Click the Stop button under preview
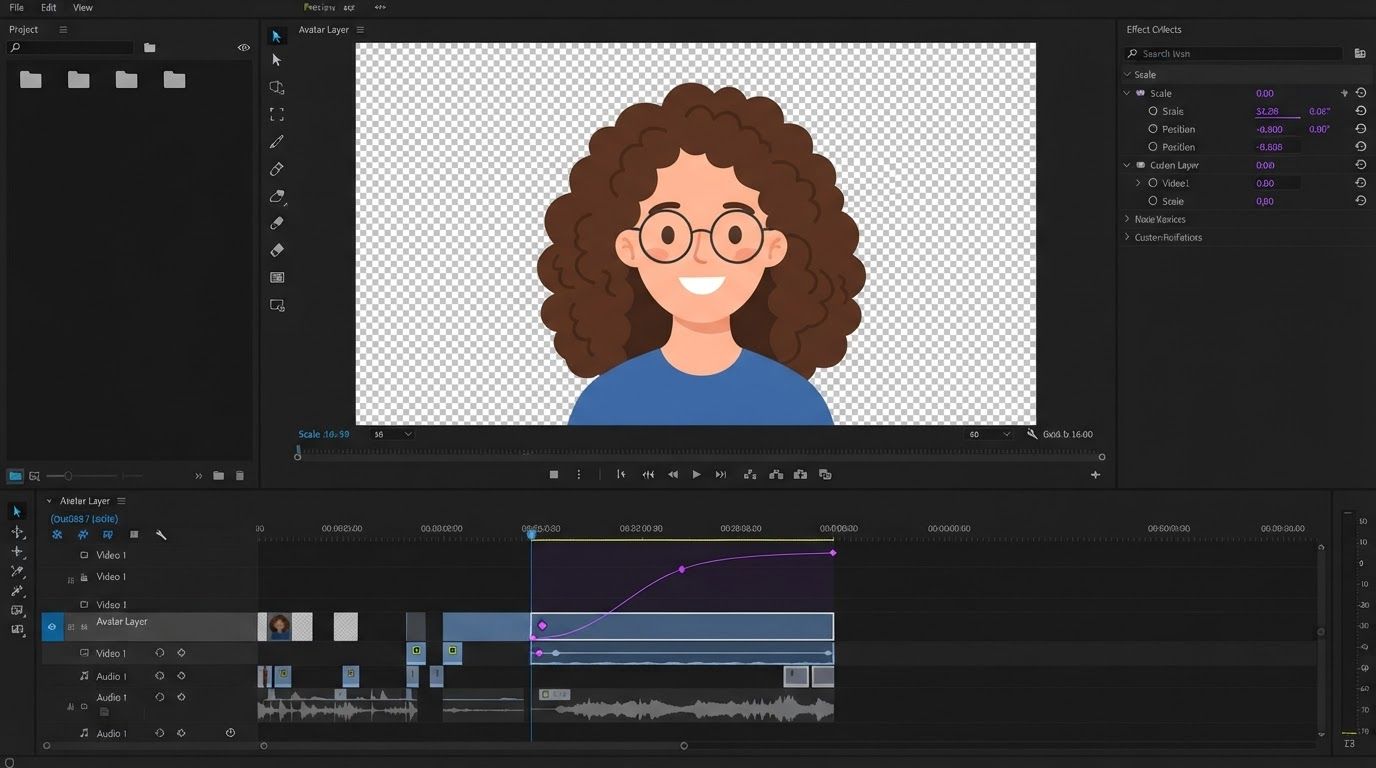This screenshot has height=768, width=1376. [554, 475]
